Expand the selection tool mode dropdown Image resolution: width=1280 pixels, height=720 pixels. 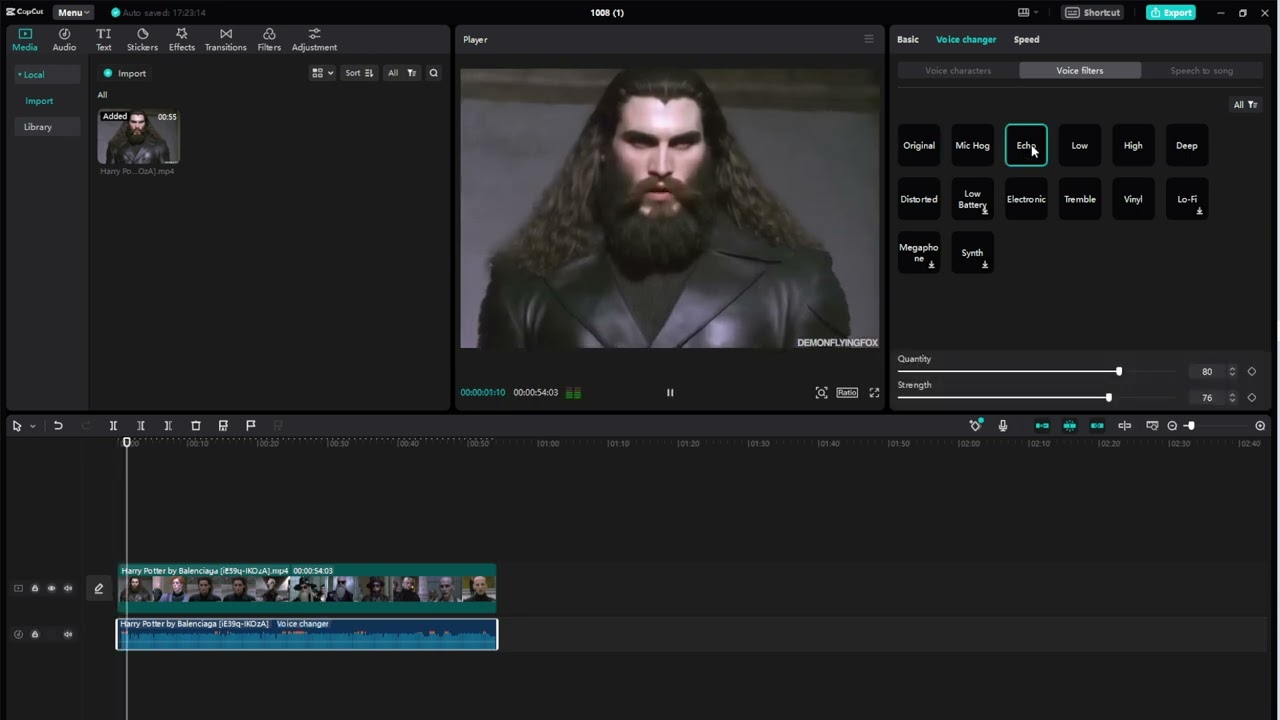click(x=33, y=426)
